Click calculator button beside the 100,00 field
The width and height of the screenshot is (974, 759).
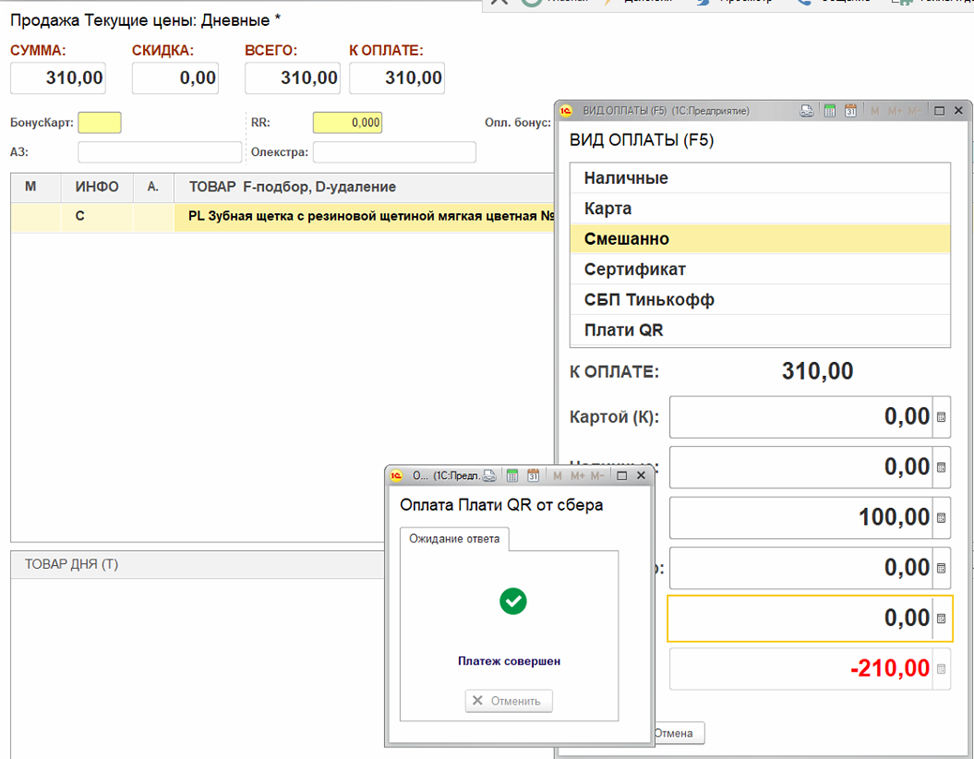point(940,518)
